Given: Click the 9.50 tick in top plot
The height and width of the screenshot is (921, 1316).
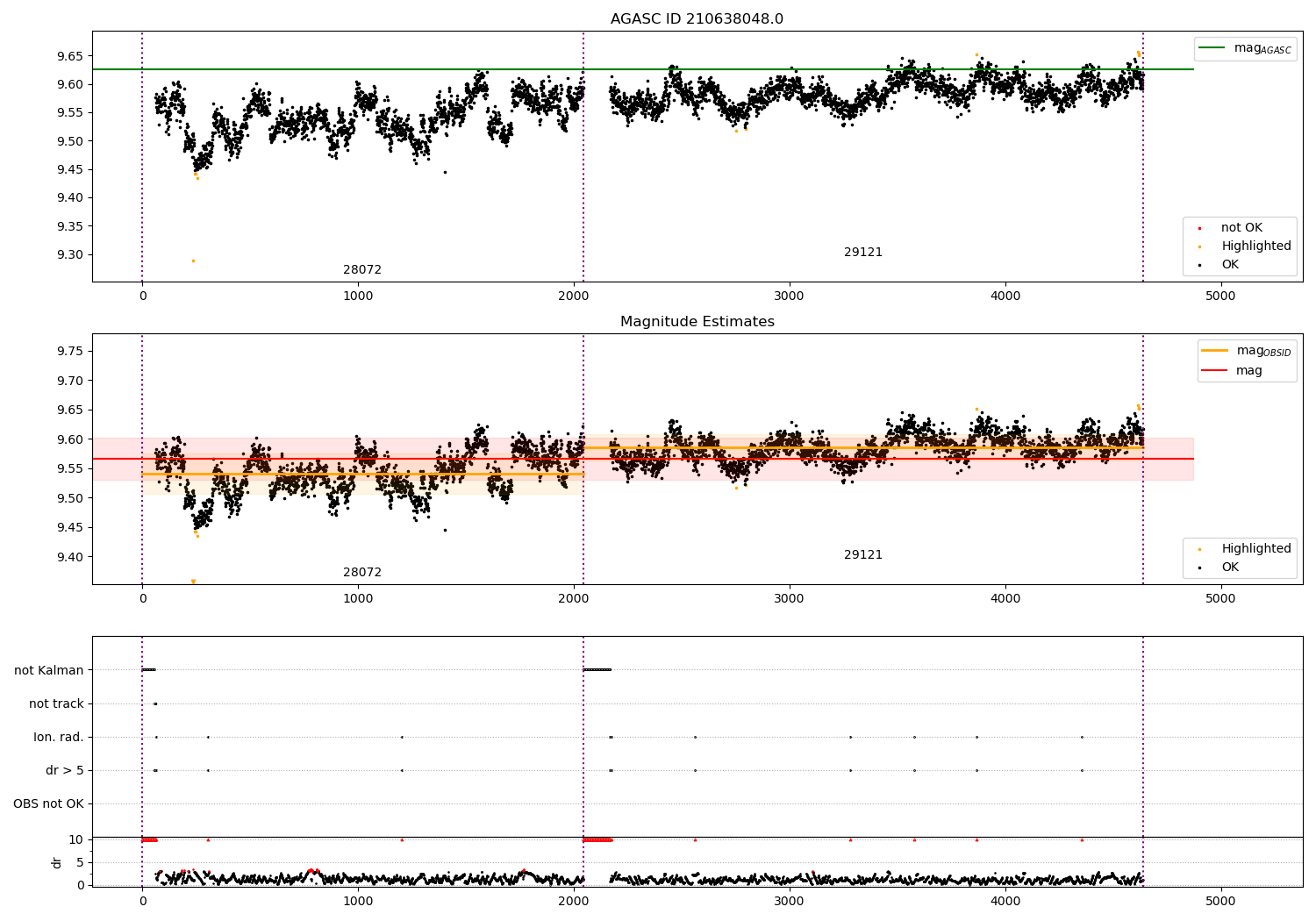Looking at the screenshot, I should 69,141.
